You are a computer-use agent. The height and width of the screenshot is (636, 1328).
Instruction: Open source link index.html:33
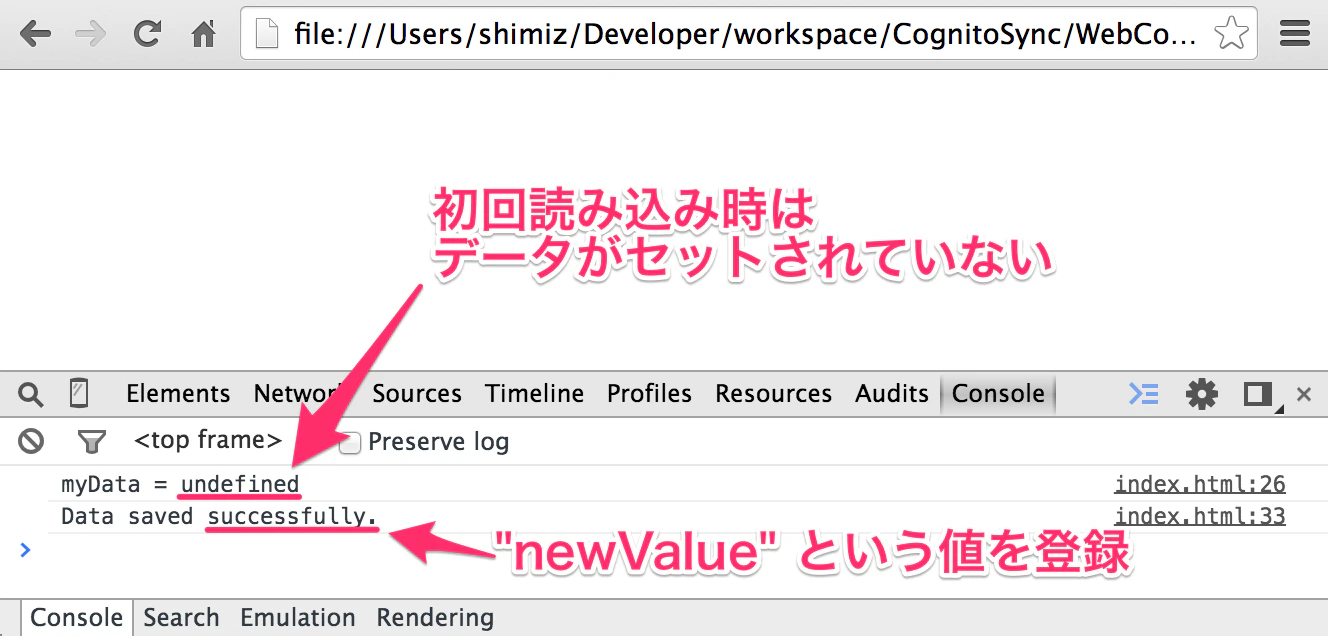1200,517
